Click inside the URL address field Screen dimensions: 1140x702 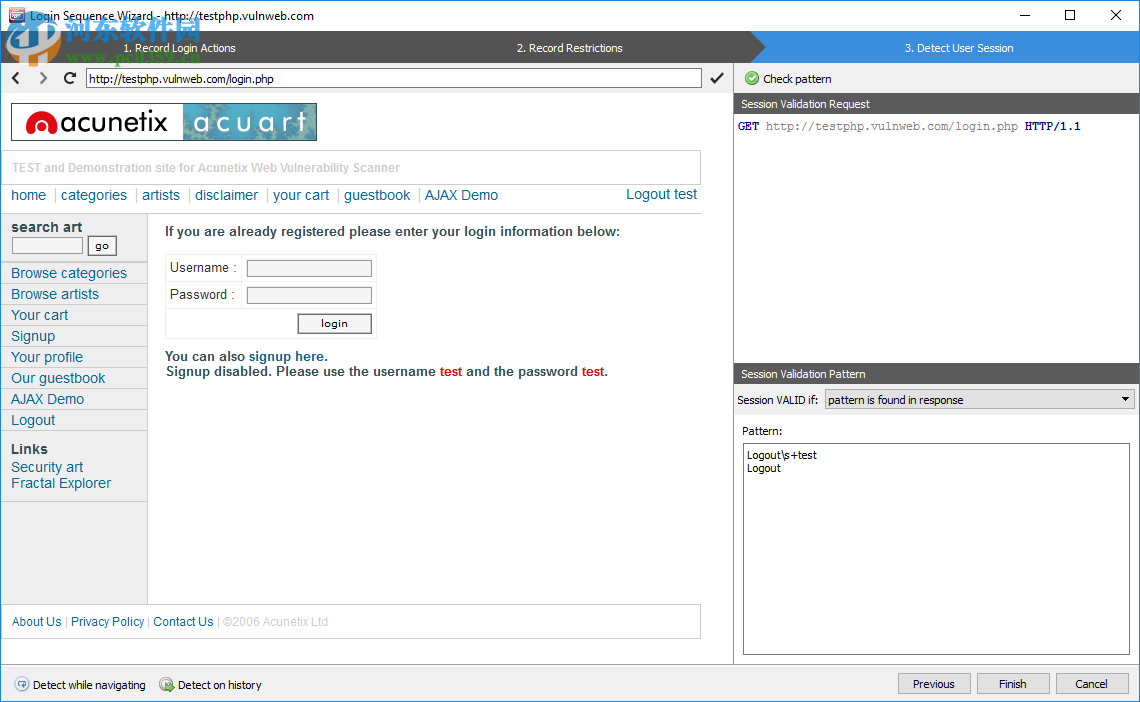(x=393, y=78)
